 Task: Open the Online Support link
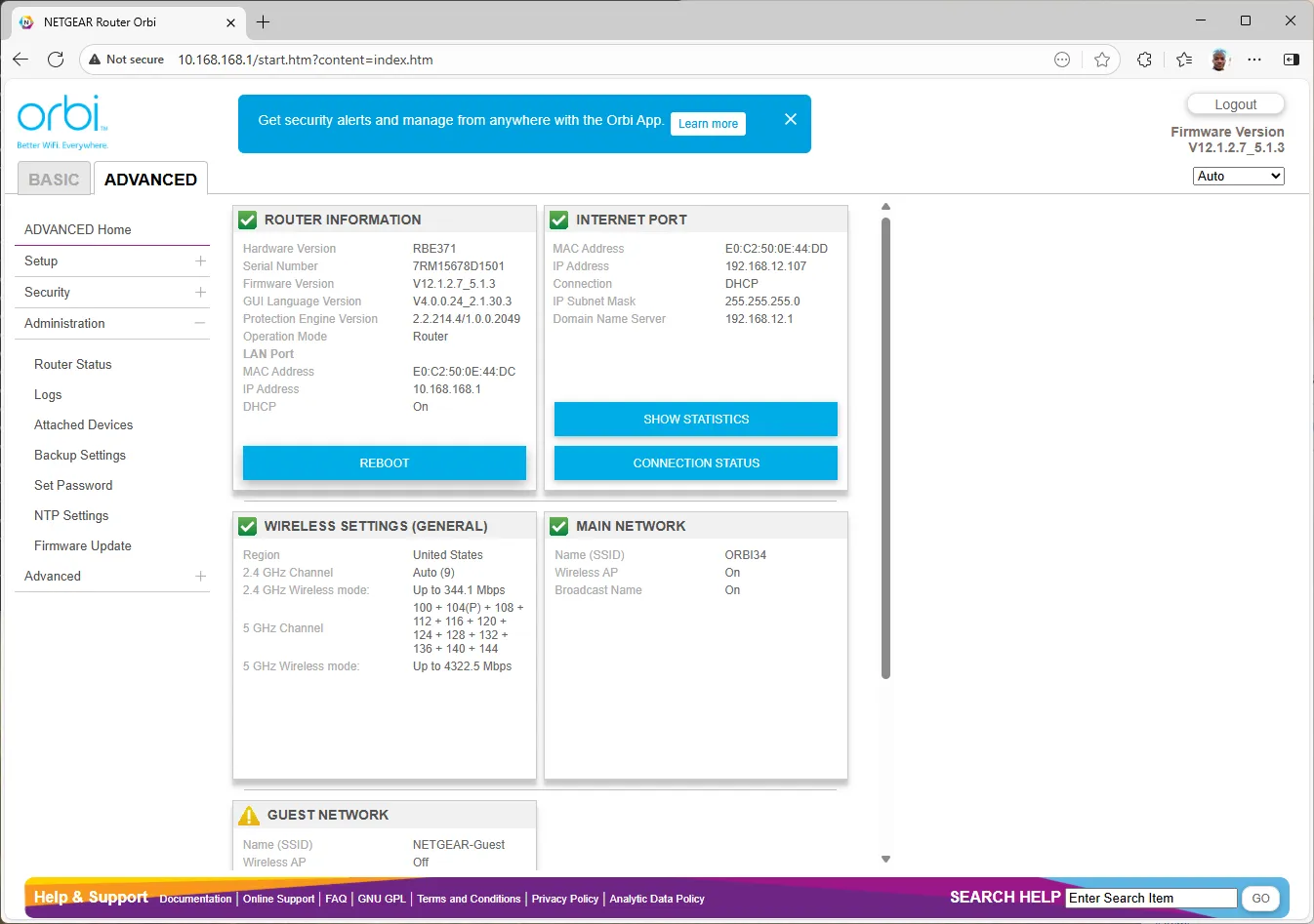[278, 899]
